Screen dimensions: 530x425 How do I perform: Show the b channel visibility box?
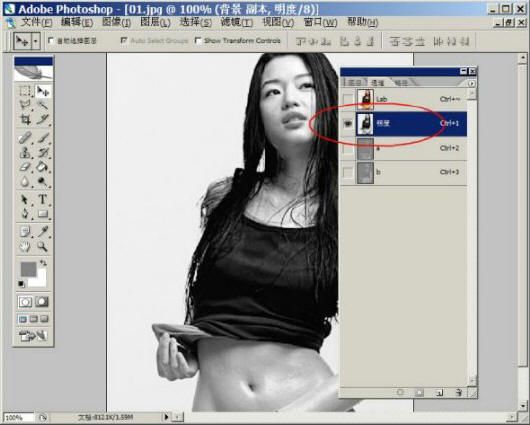point(347,173)
